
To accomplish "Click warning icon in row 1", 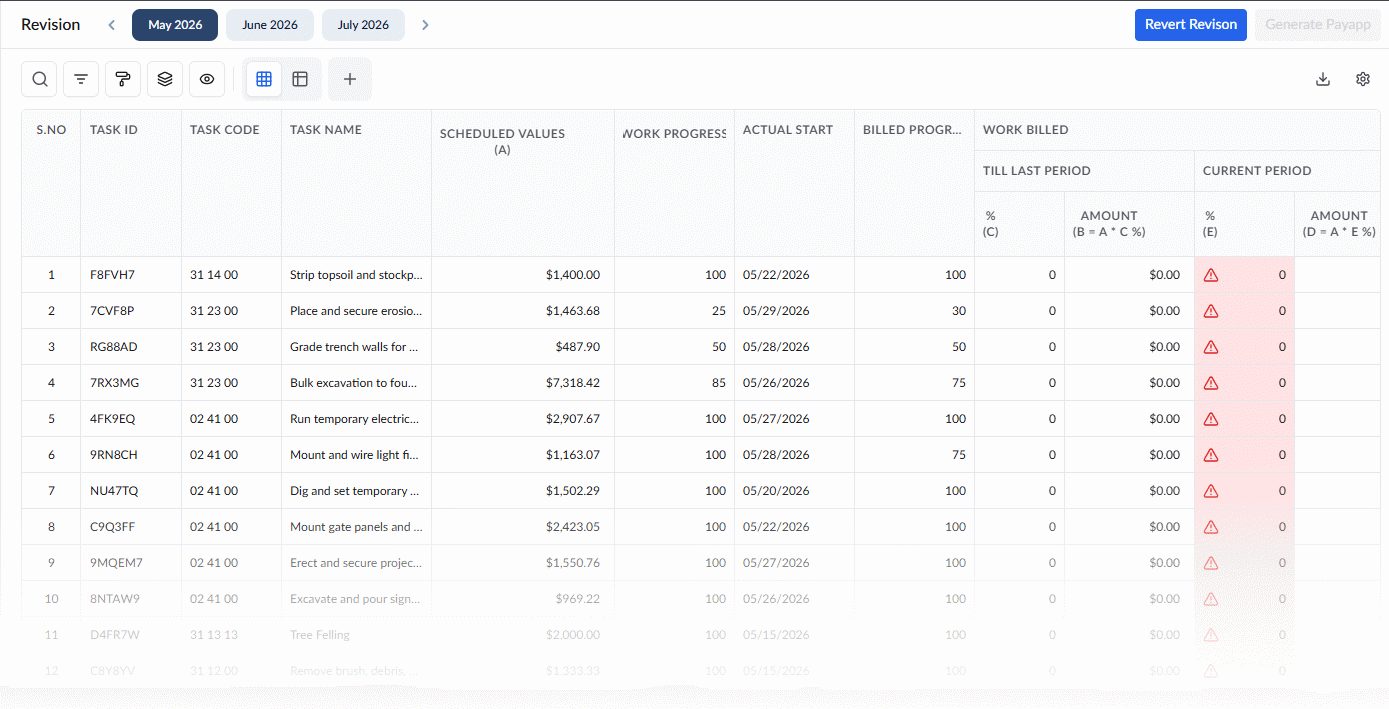I will (1211, 275).
